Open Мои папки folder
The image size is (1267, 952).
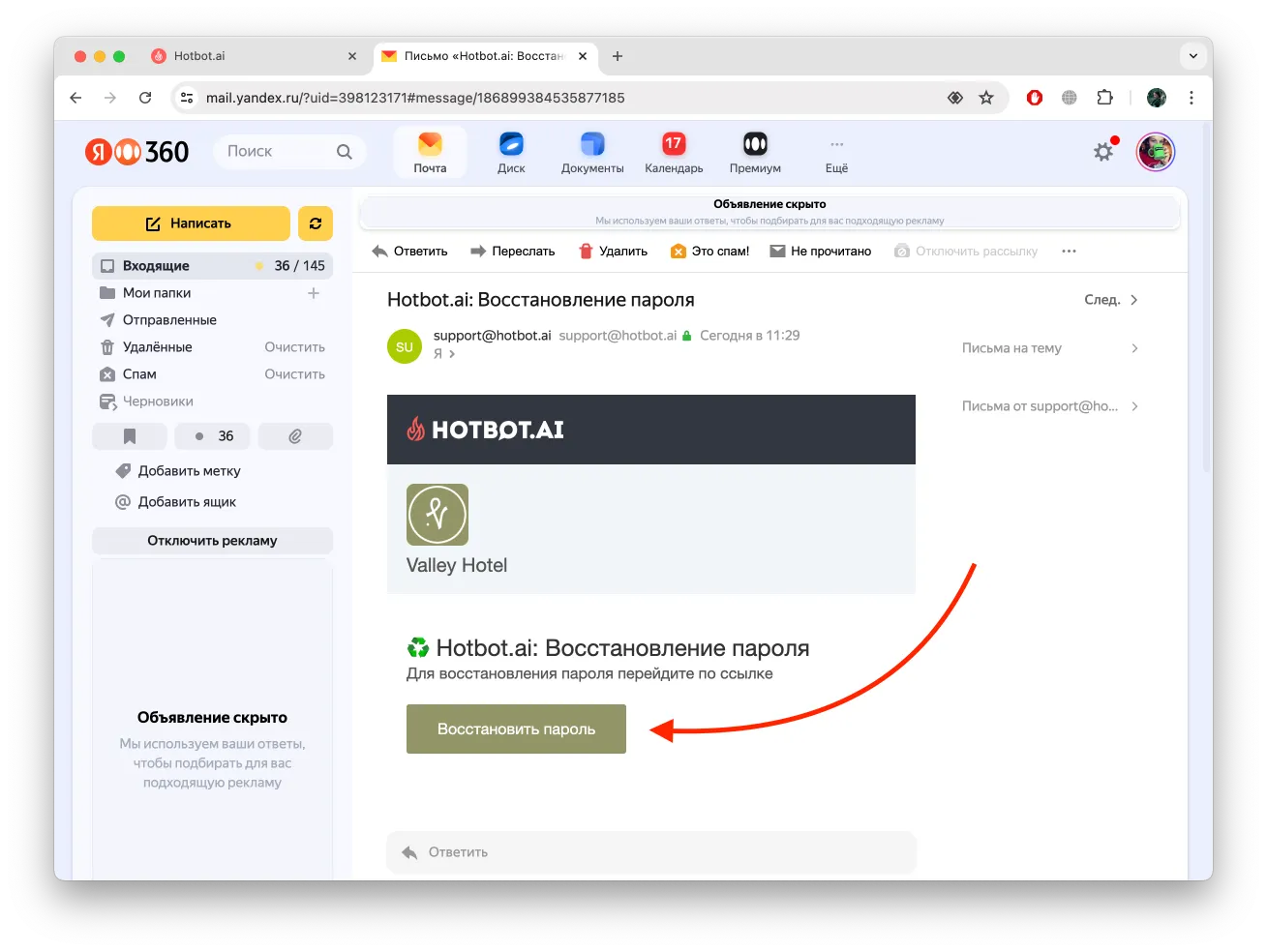(x=157, y=293)
